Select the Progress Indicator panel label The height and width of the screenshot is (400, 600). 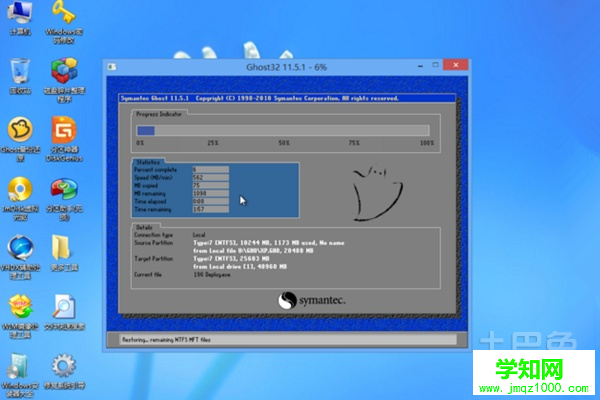(x=159, y=114)
